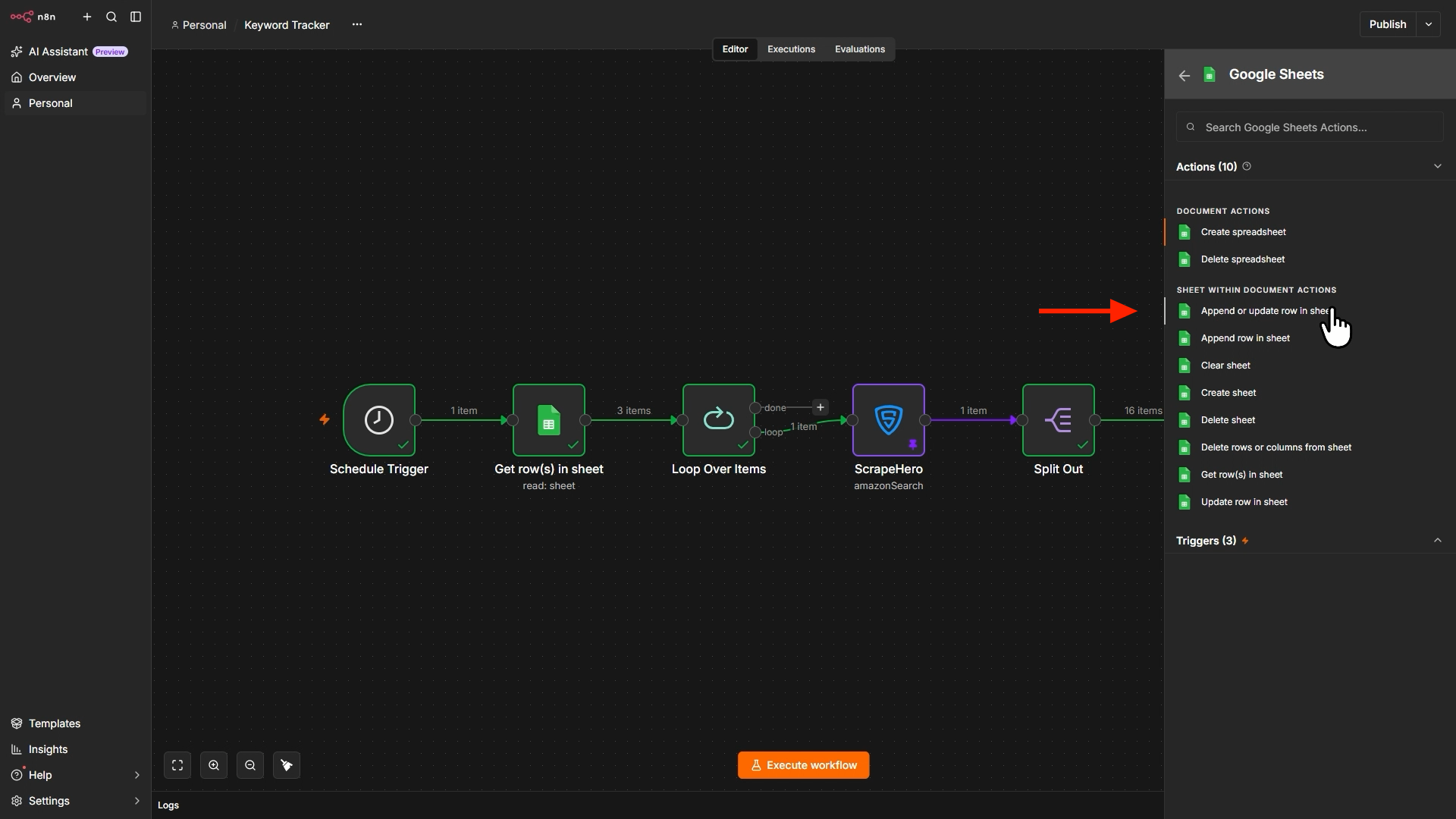This screenshot has height=819, width=1456.
Task: Open Publish dropdown arrow
Action: 1429,24
